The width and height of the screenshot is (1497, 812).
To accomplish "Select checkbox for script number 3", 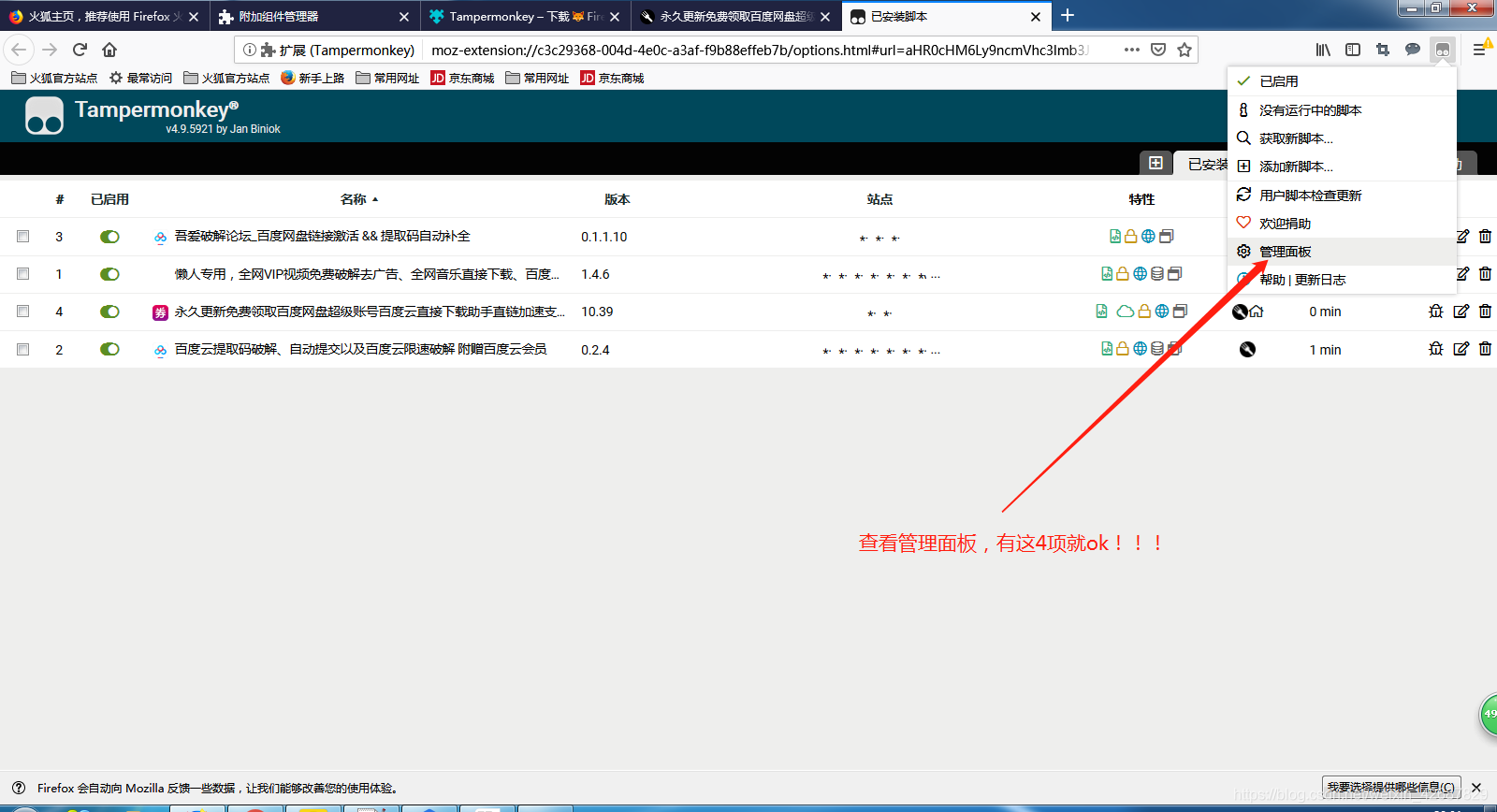I will pyautogui.click(x=22, y=237).
